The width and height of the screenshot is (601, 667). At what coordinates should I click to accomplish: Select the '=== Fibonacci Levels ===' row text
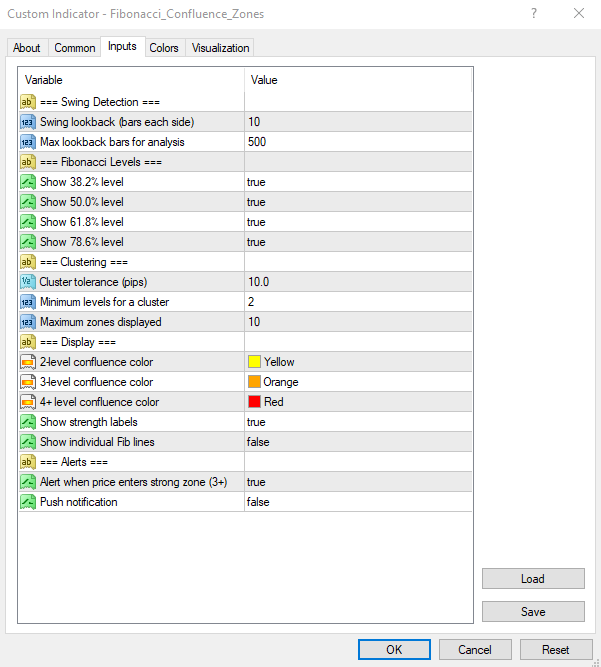click(x=101, y=162)
